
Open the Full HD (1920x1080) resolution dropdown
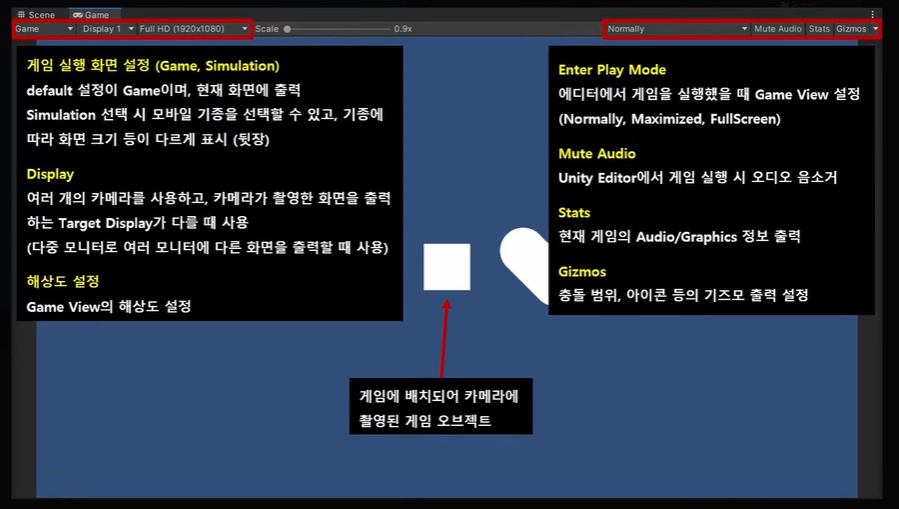(x=194, y=29)
